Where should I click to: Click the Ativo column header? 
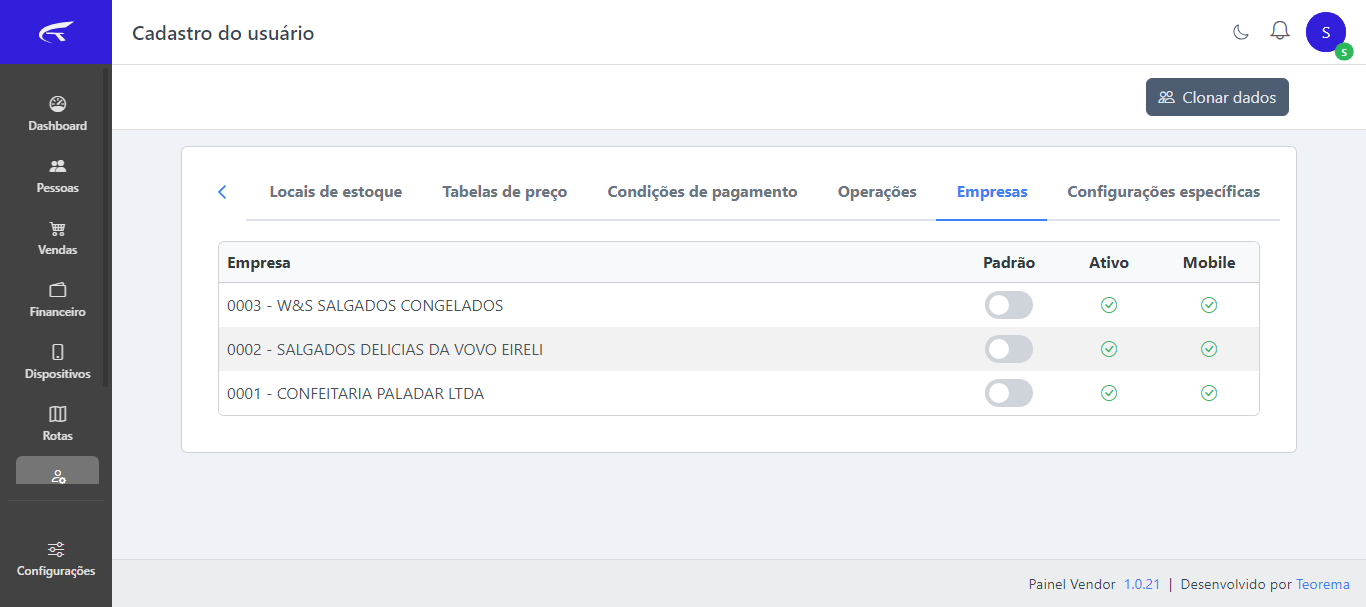(1109, 263)
